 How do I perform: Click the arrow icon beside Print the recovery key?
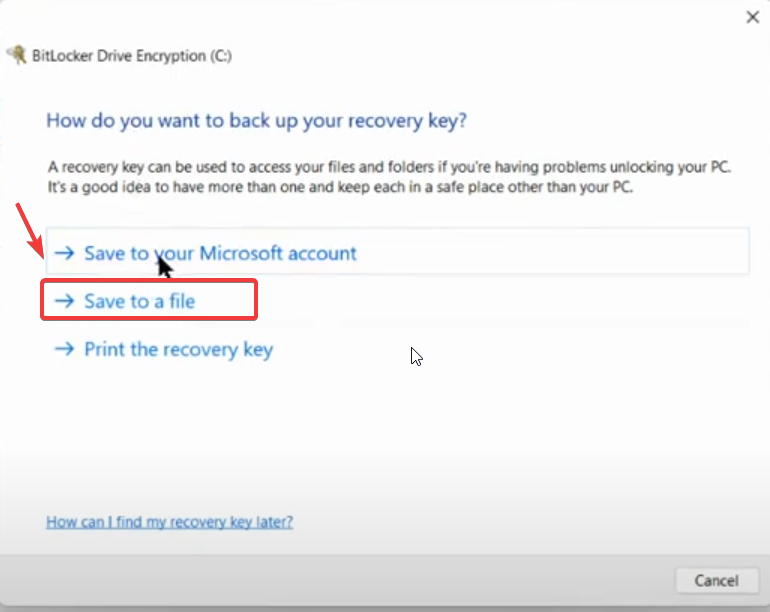click(65, 349)
